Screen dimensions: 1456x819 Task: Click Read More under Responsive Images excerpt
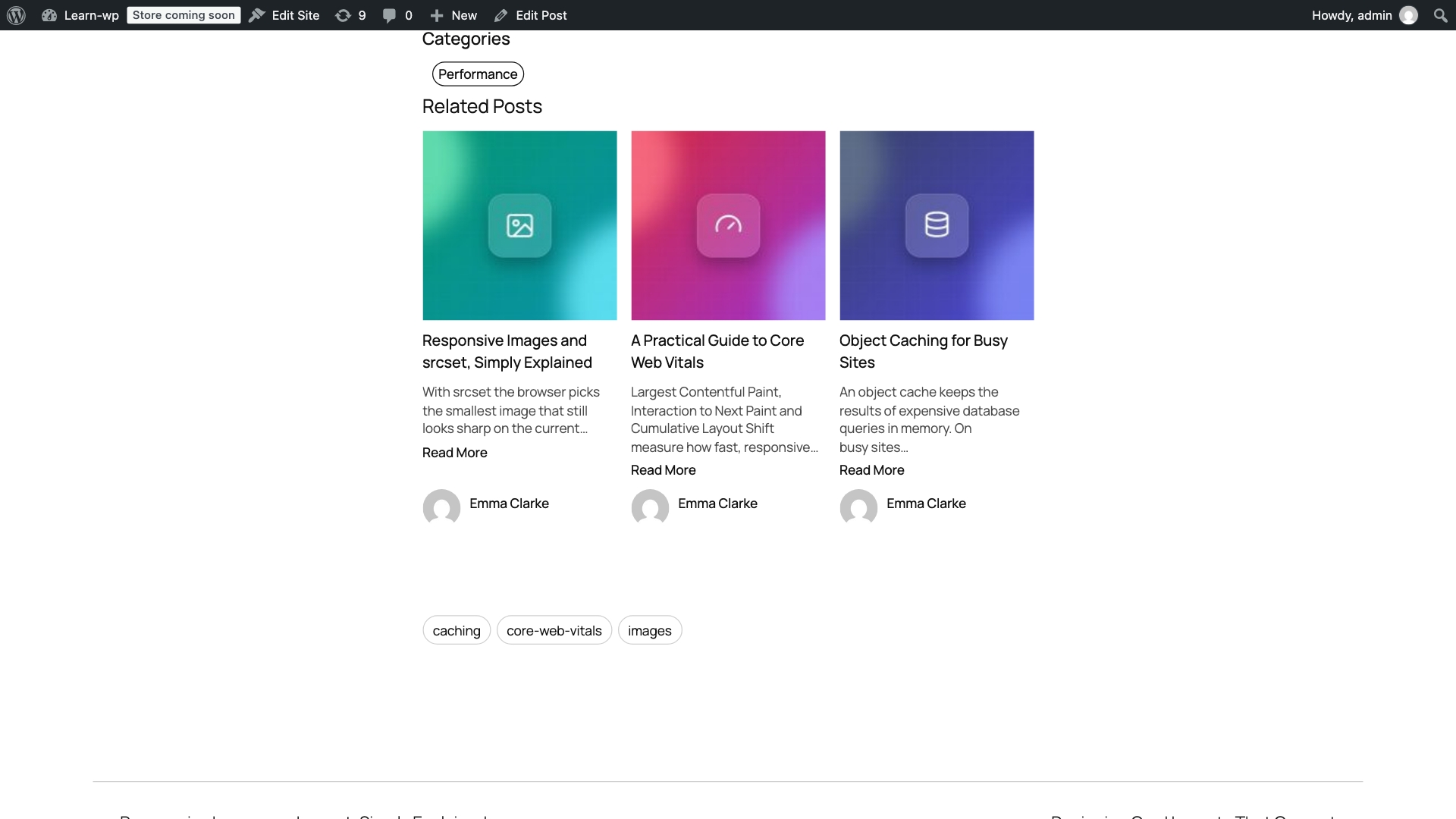454,452
